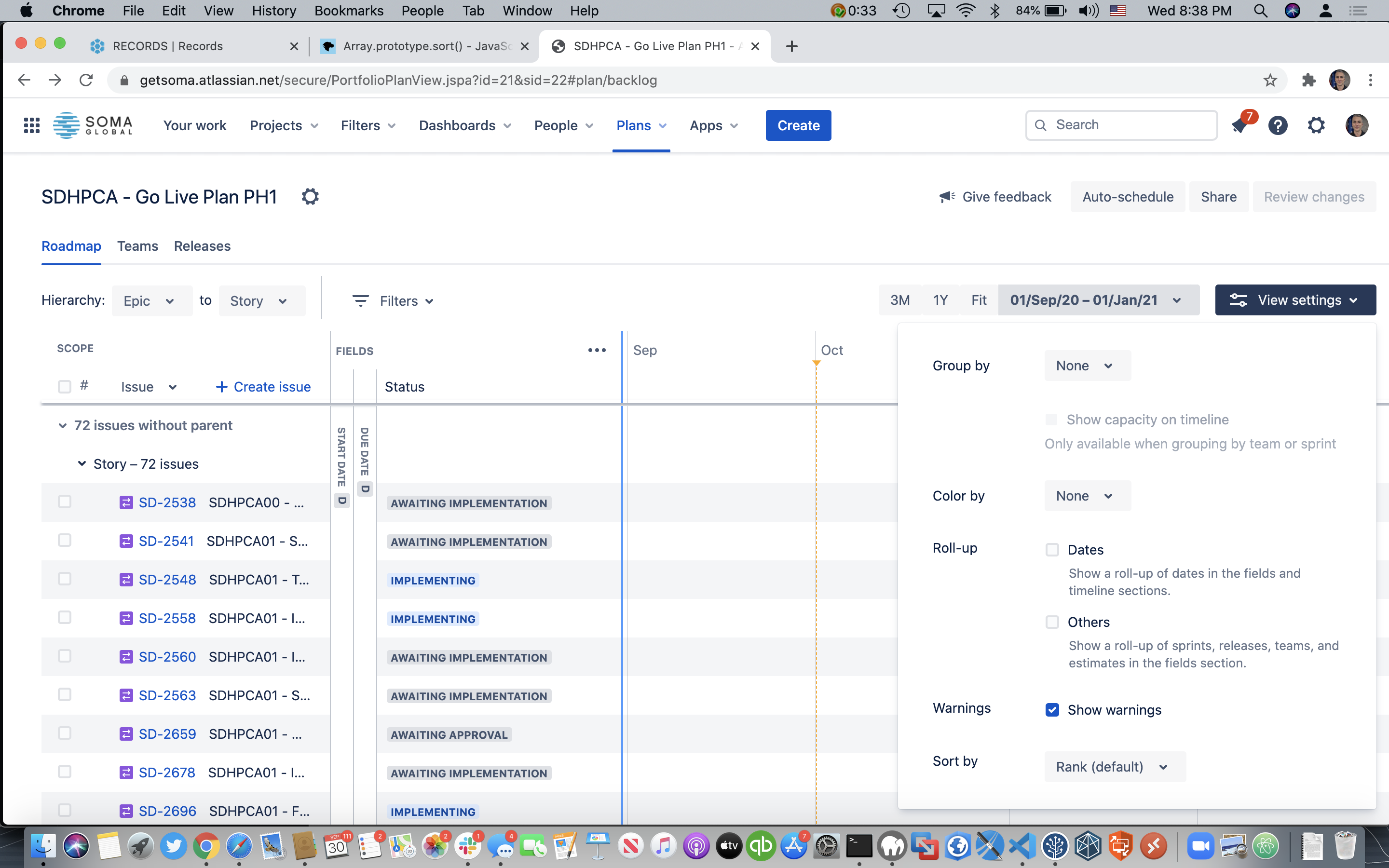Viewport: 1389px width, 868px height.
Task: Launch Slack from the Dock
Action: click(468, 846)
